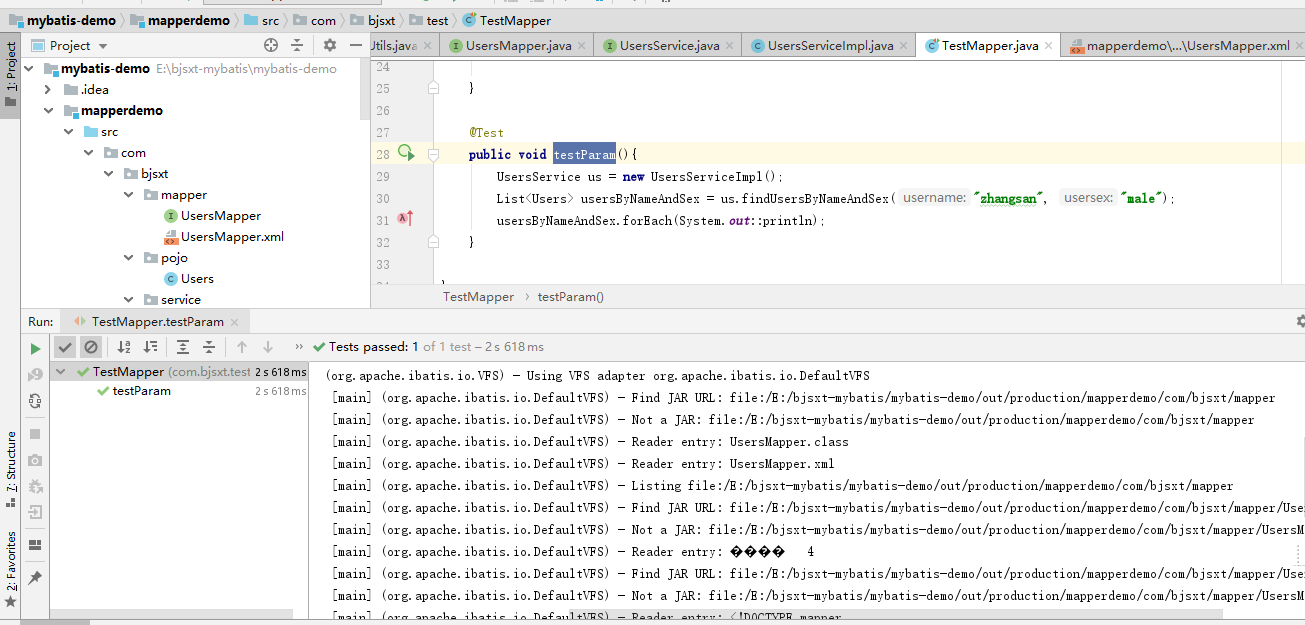
Task: Click mapperdemo in navigation breadcrumb
Action: click(180, 20)
